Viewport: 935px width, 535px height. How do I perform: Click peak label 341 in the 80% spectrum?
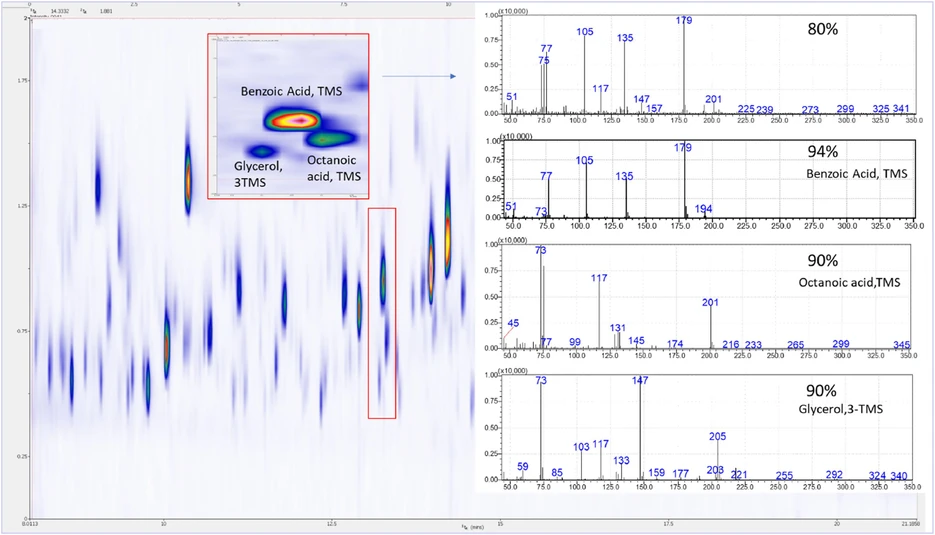901,109
